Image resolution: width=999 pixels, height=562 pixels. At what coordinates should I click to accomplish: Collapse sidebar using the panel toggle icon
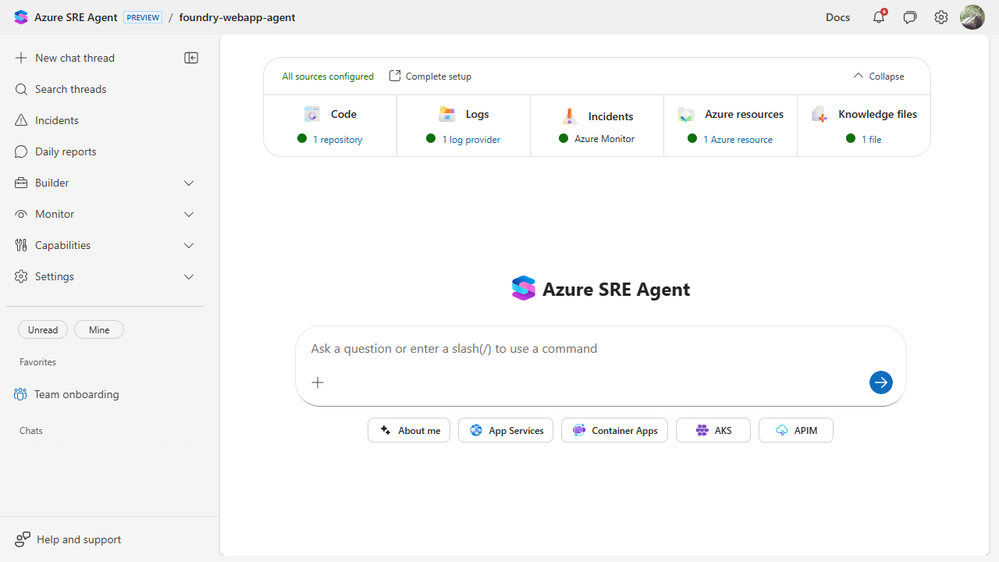coord(191,58)
